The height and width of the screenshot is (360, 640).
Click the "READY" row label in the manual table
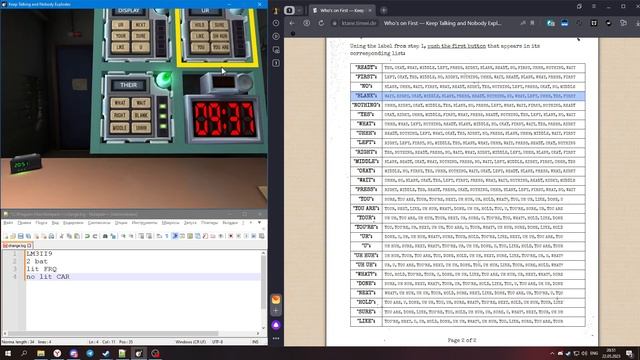pos(366,67)
